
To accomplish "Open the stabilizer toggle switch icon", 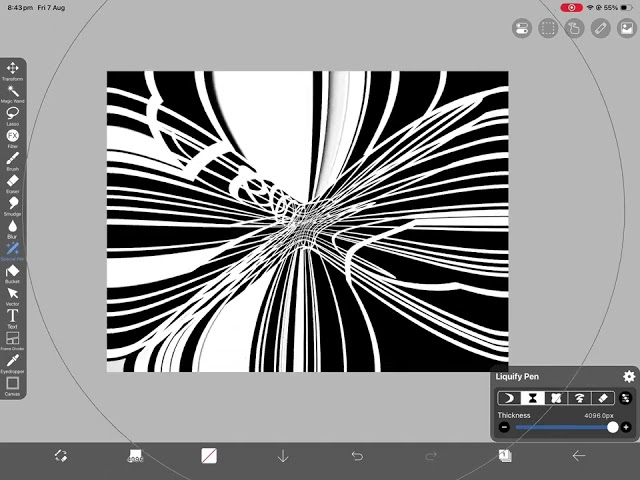I will point(522,28).
